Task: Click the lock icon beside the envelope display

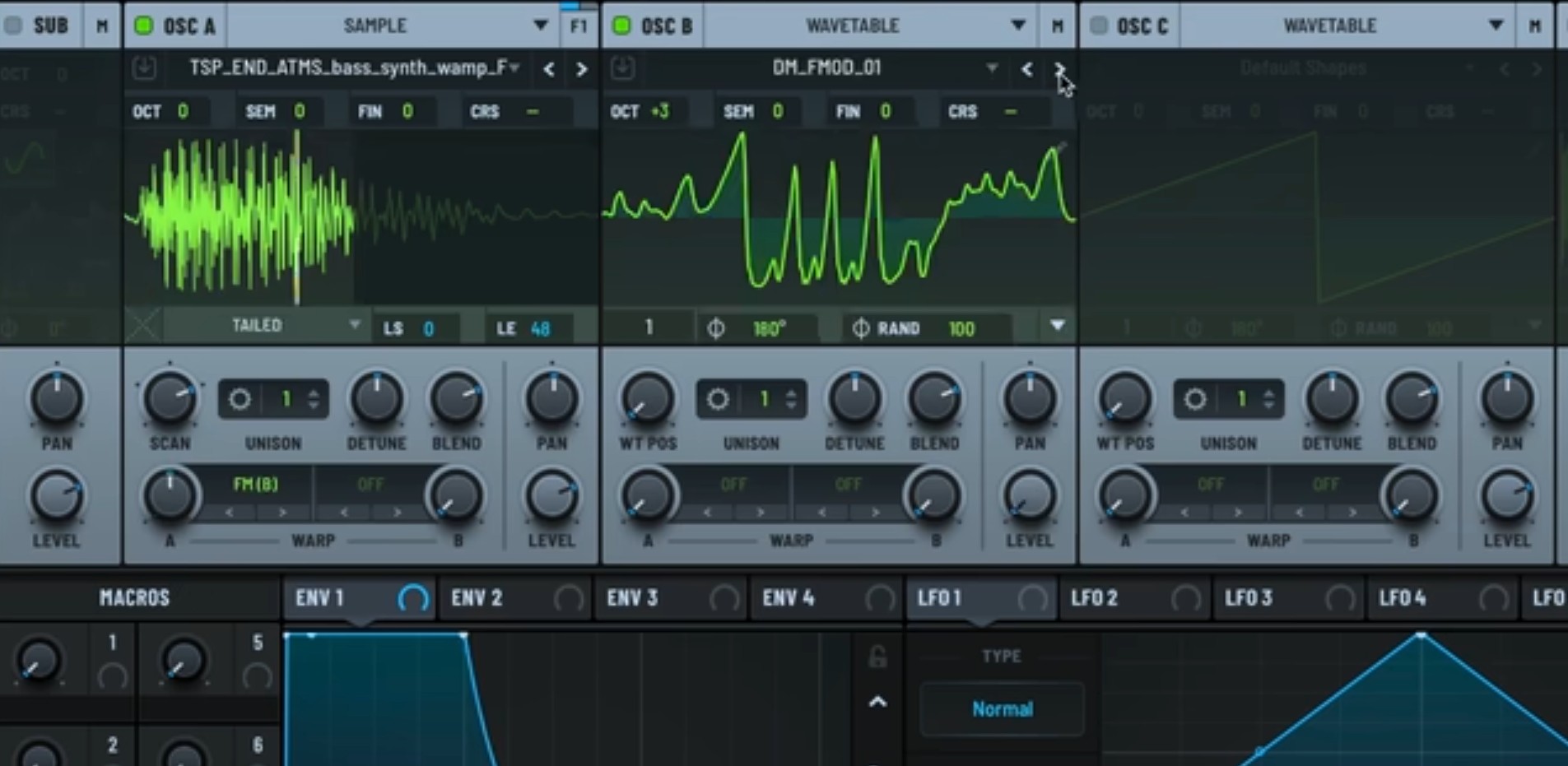Action: (878, 657)
